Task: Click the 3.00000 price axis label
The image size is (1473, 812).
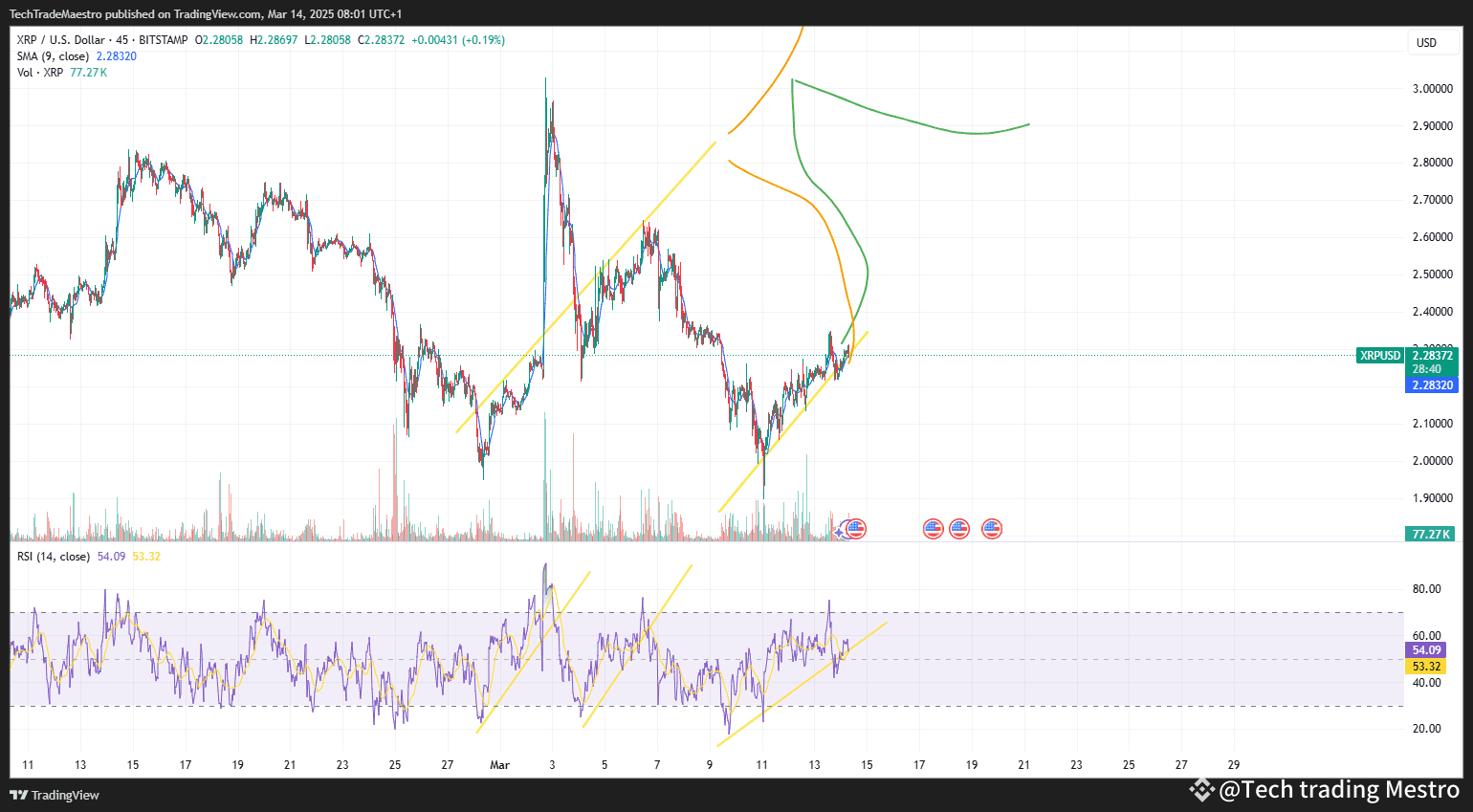Action: [x=1433, y=89]
